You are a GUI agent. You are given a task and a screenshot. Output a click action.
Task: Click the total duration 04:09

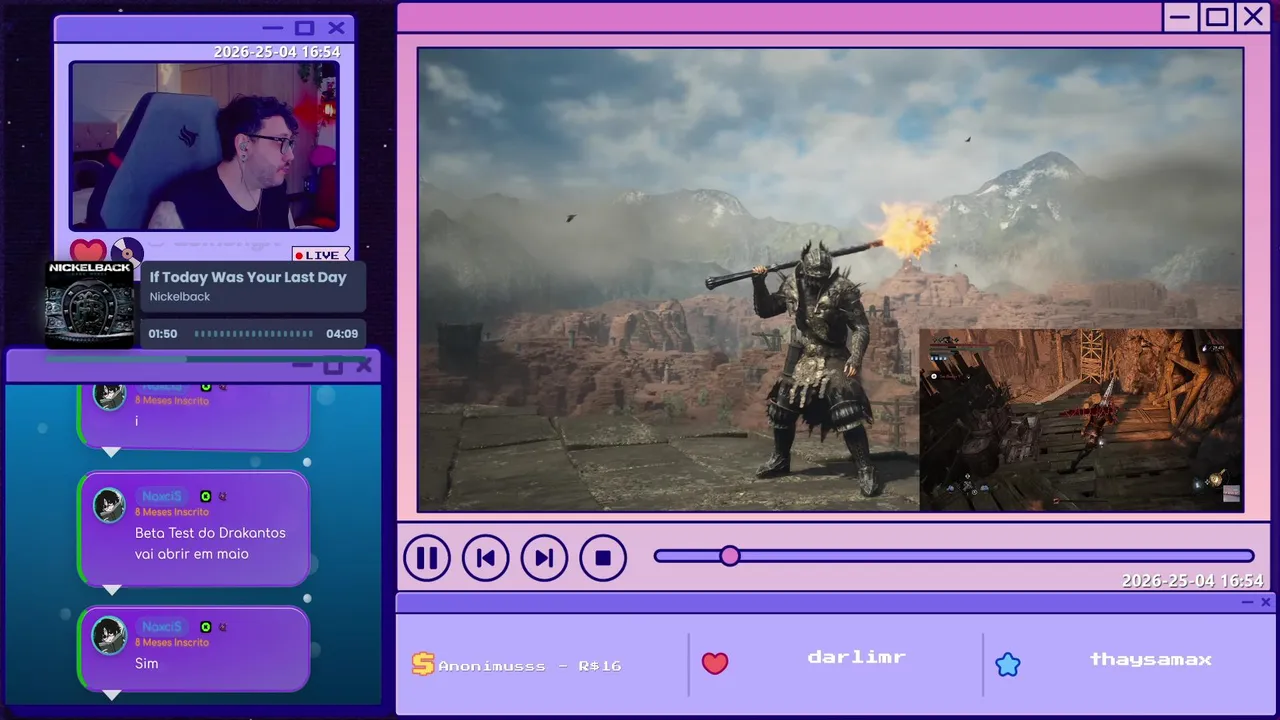point(342,334)
